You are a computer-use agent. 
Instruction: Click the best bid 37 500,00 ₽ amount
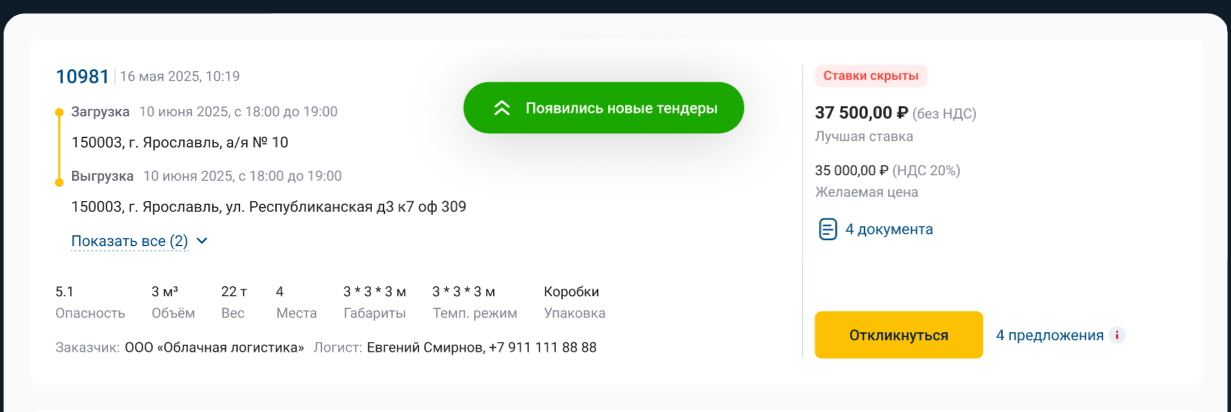tap(861, 113)
